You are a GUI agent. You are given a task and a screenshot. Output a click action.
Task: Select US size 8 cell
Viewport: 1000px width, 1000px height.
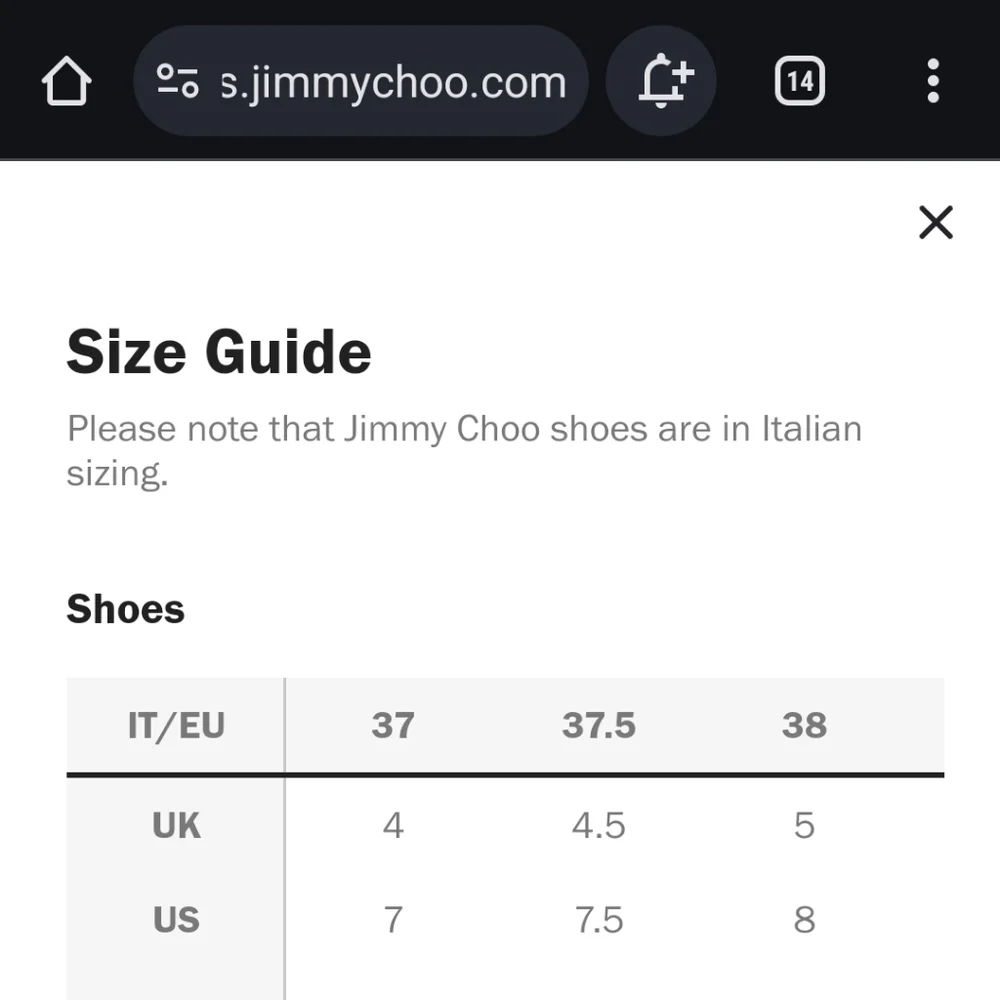tap(804, 918)
